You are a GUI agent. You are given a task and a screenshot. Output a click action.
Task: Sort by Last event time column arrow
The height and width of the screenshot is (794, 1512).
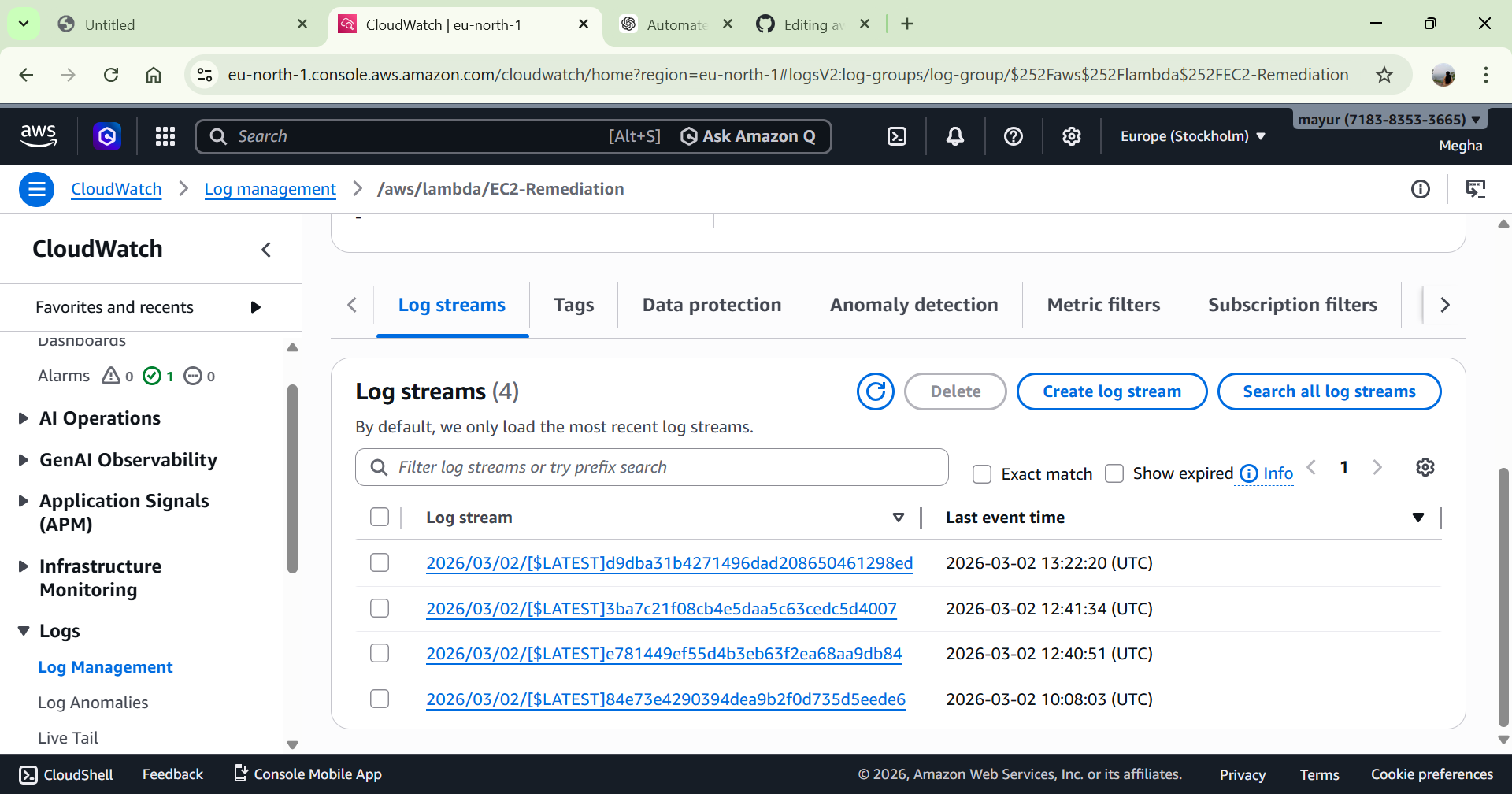pos(1418,518)
